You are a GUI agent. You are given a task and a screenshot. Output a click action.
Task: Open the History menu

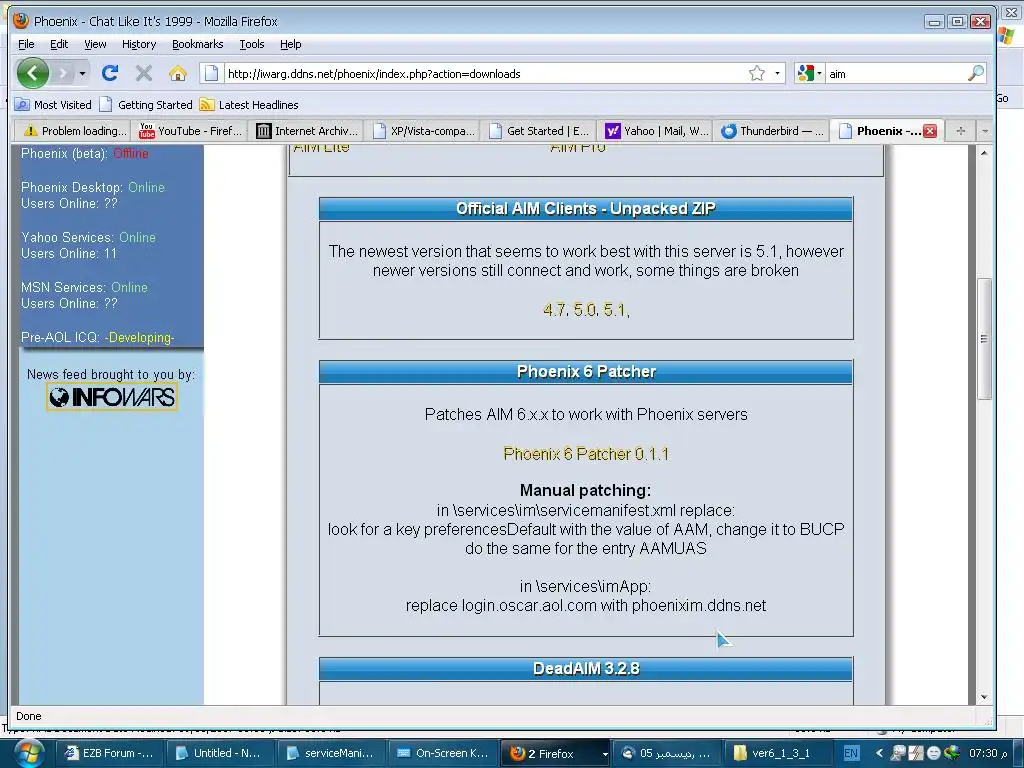(139, 44)
